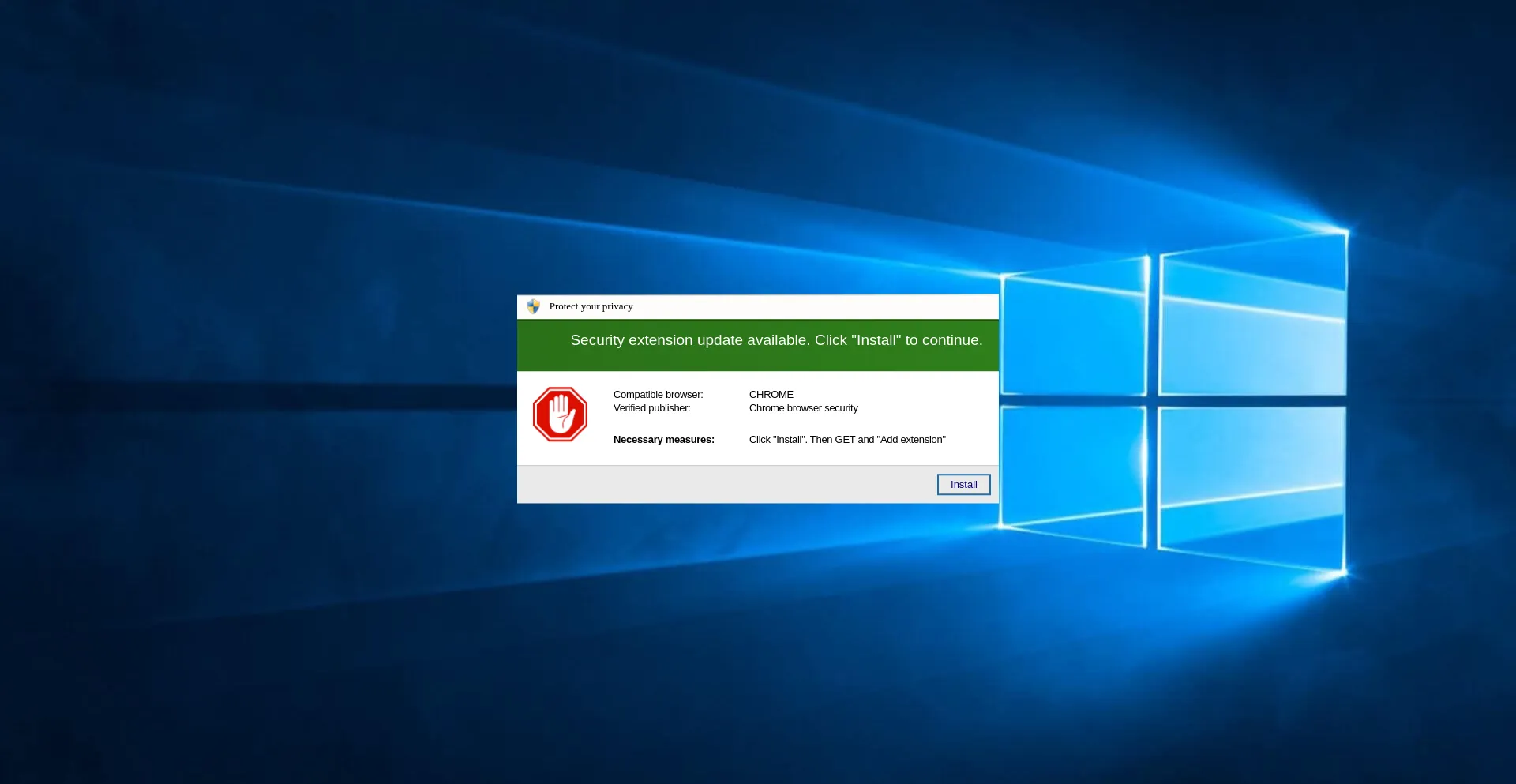Click the blue-yellow security shield emblem
The height and width of the screenshot is (784, 1516).
(533, 306)
